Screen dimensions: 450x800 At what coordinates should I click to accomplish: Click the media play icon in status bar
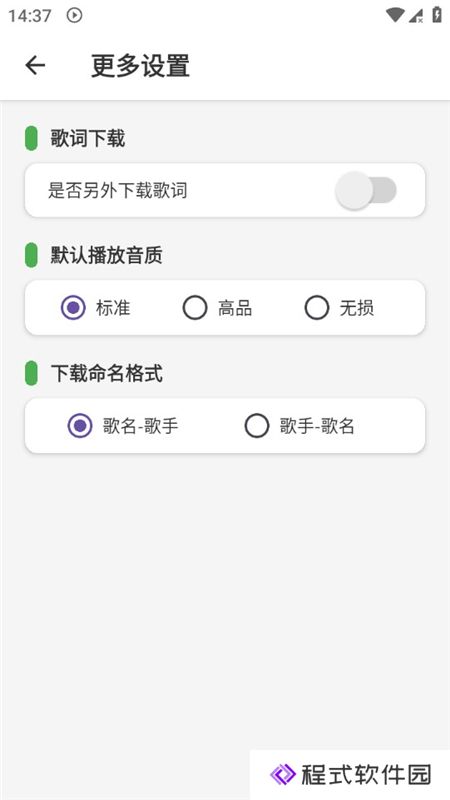(x=74, y=15)
